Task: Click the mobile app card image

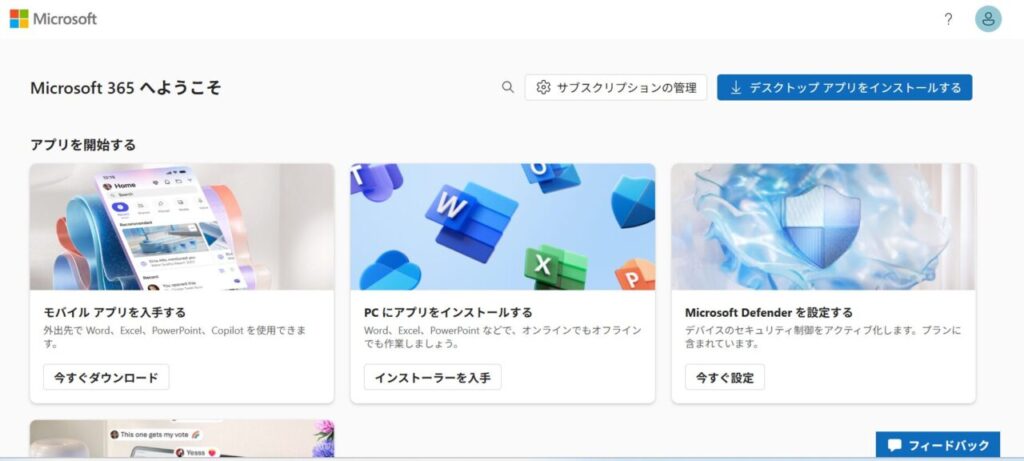Action: tap(182, 227)
